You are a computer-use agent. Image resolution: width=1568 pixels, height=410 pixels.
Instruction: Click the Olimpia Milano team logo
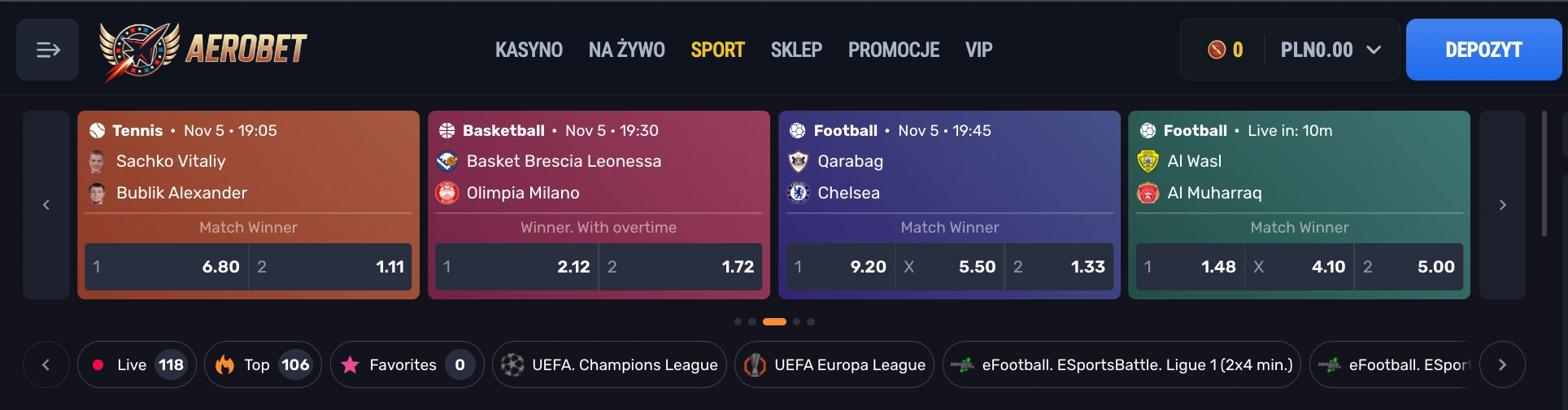[x=447, y=193]
